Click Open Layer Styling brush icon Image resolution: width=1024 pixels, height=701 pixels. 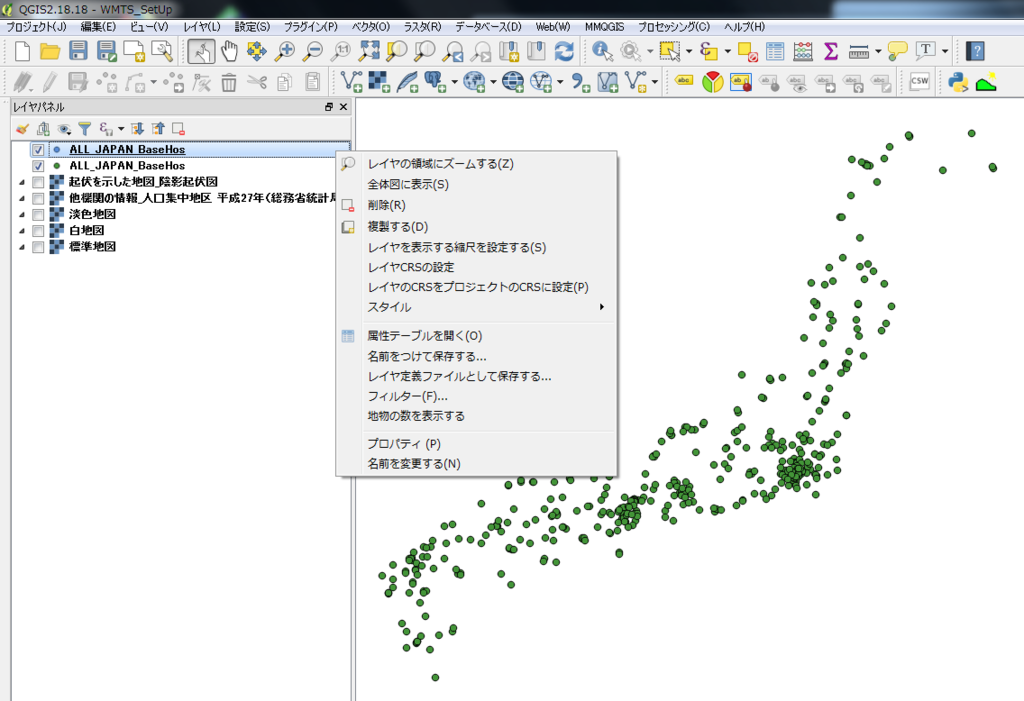[x=22, y=129]
